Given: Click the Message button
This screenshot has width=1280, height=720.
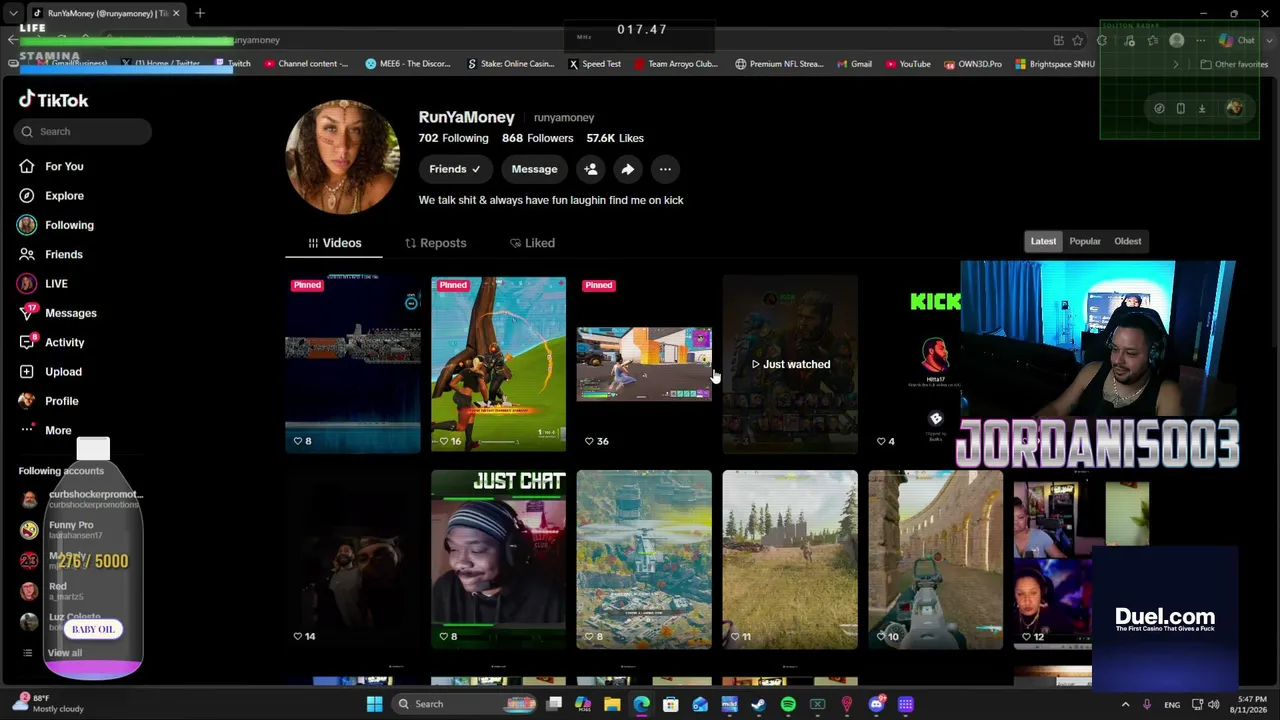Looking at the screenshot, I should [534, 169].
